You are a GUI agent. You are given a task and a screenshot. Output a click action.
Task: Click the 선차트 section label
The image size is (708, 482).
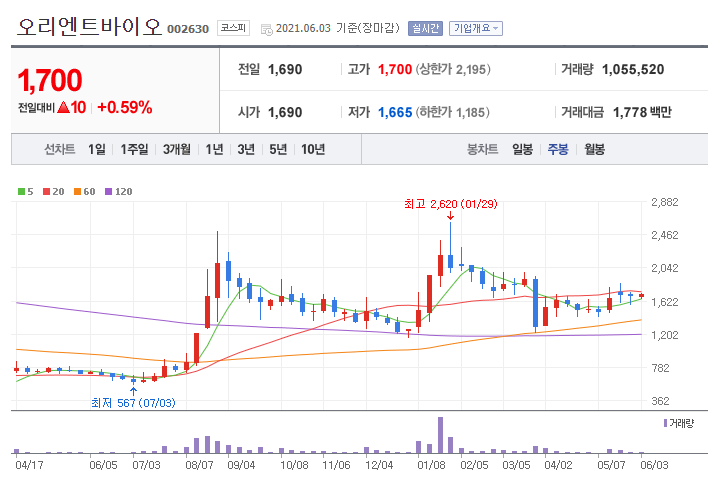[60, 149]
